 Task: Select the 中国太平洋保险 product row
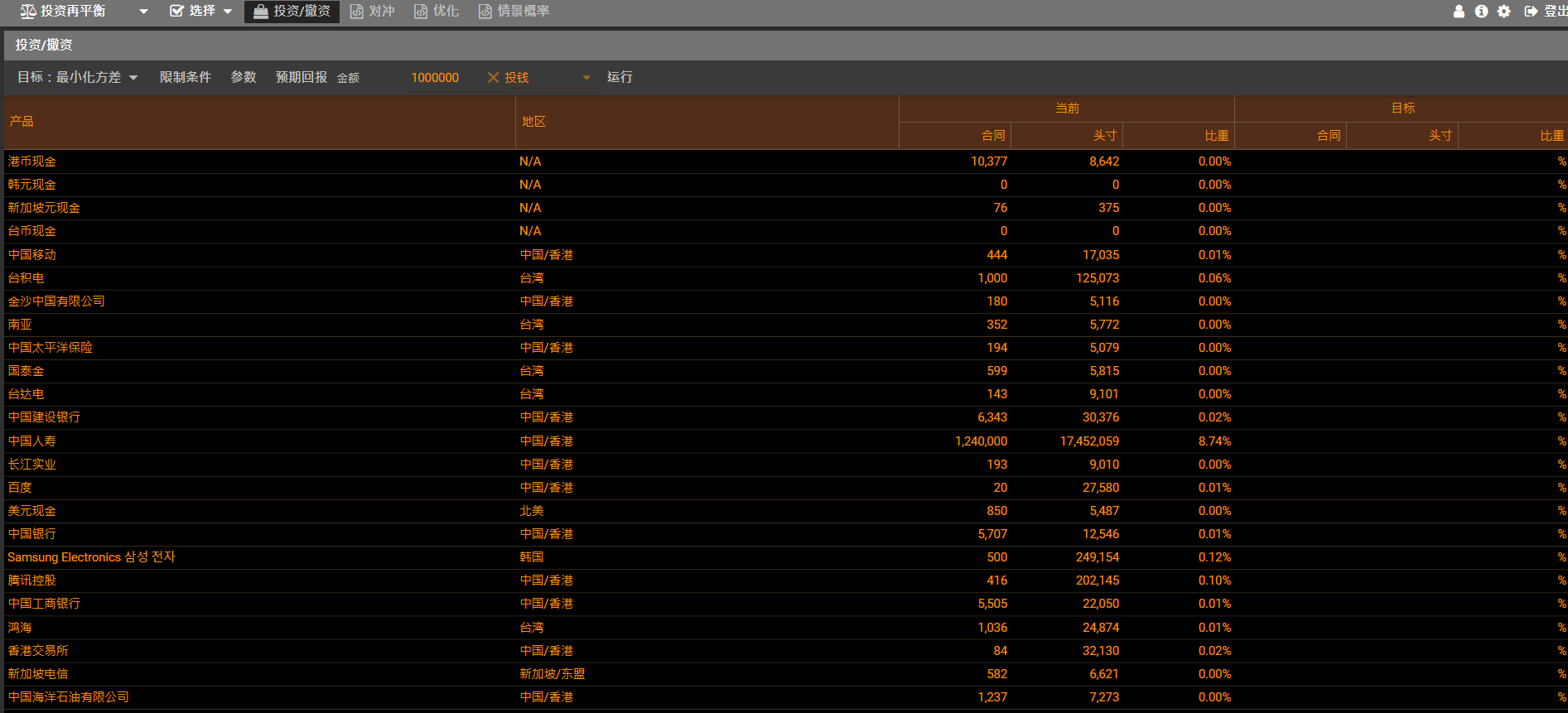(x=786, y=348)
